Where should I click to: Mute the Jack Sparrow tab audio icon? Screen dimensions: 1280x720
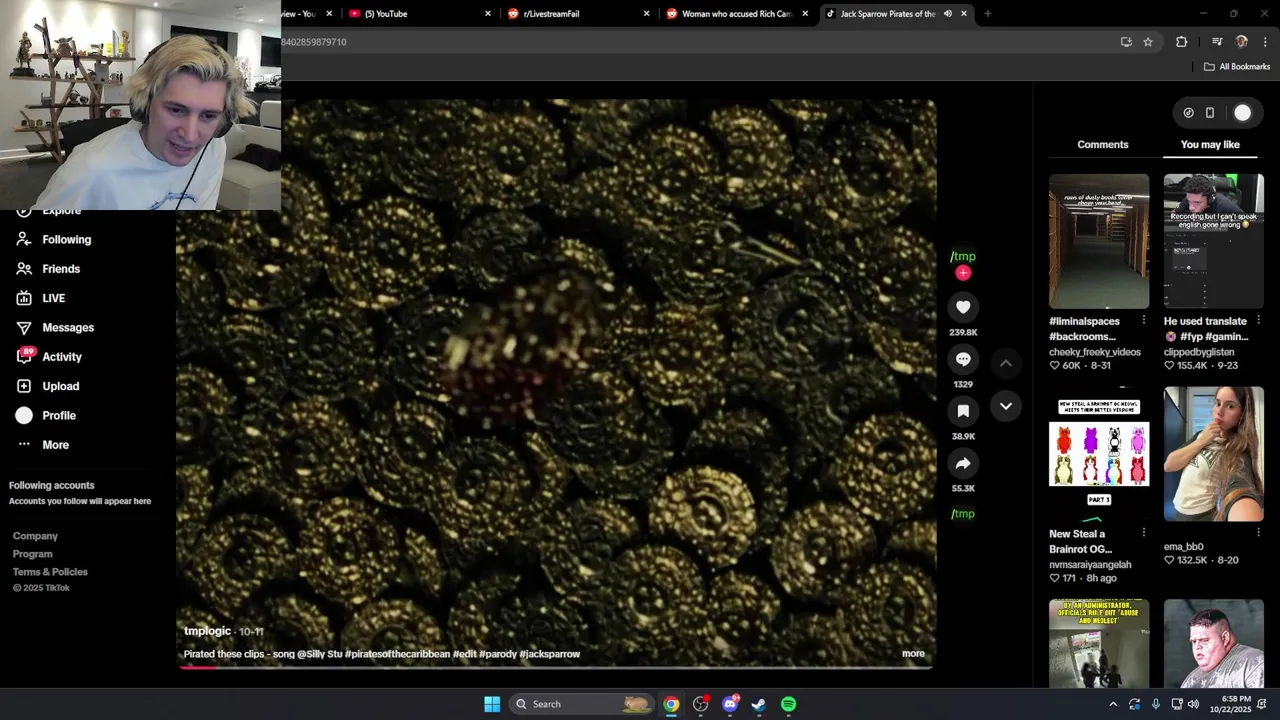[948, 14]
